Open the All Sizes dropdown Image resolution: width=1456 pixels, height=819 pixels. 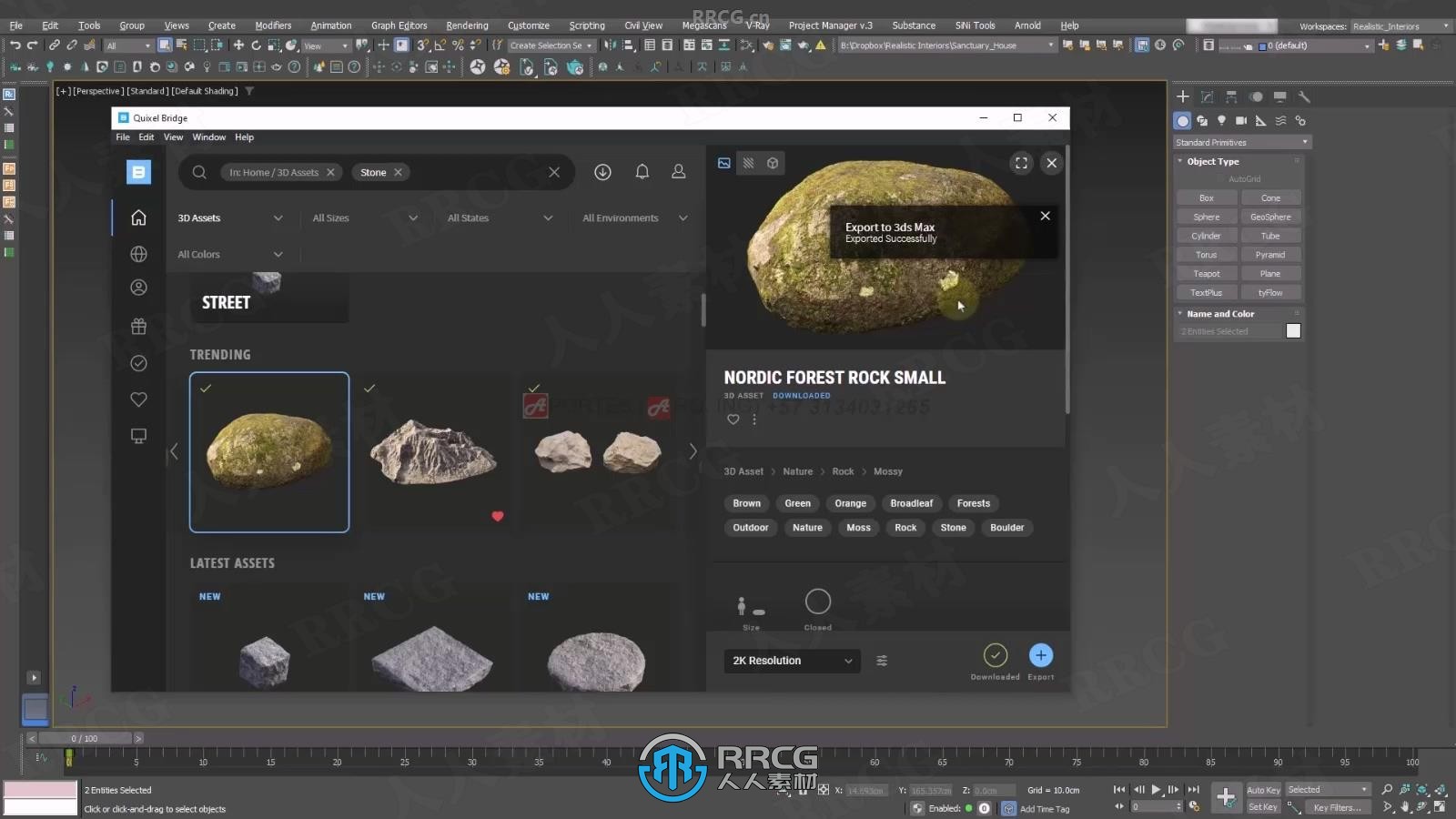click(365, 218)
